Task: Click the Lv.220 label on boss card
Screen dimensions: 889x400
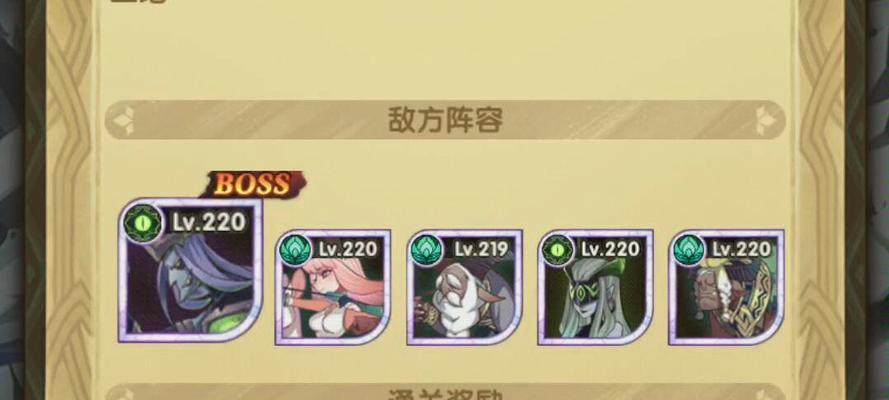Action: 209,222
